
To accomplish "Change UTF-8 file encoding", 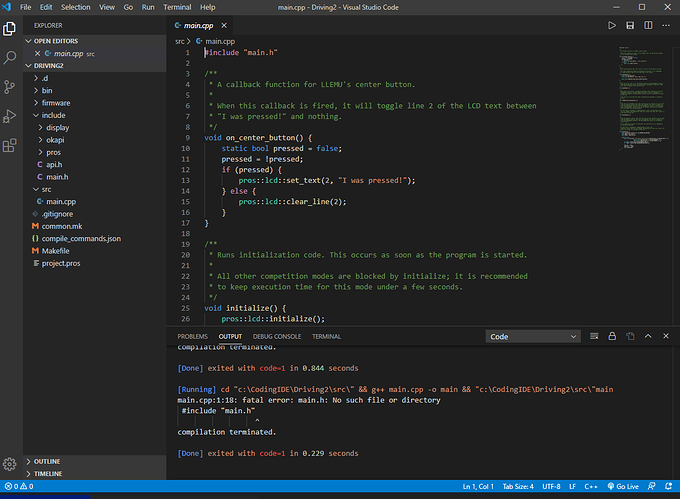I will (551, 486).
